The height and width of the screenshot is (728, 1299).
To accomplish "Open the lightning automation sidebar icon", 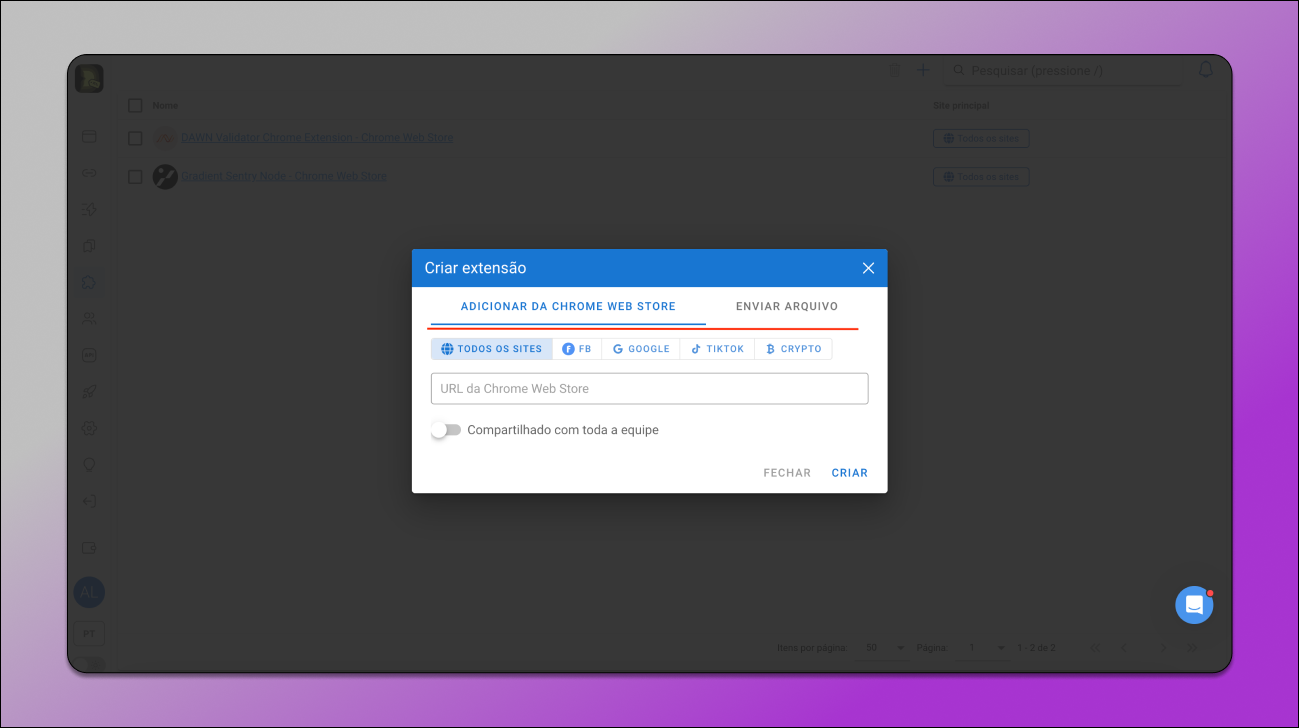I will (89, 209).
